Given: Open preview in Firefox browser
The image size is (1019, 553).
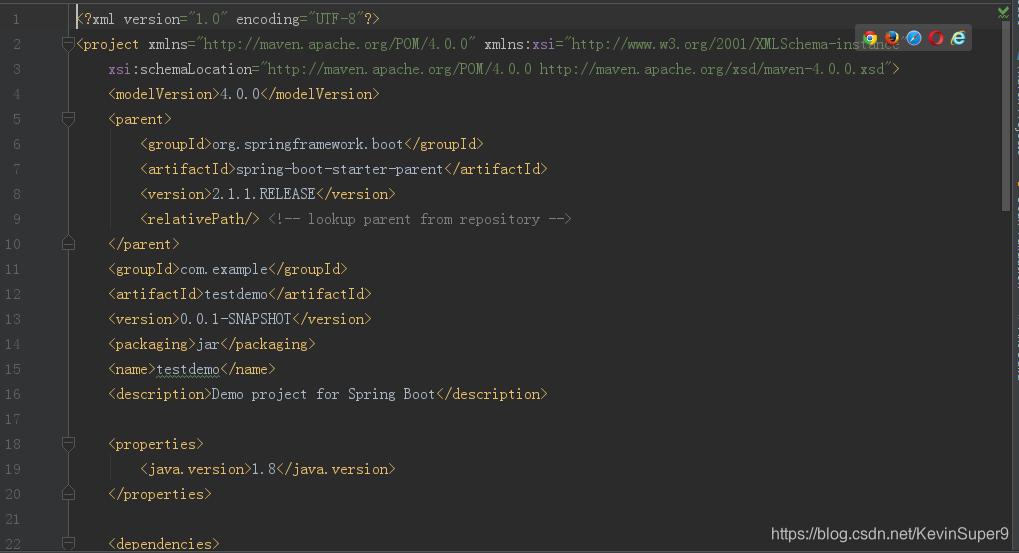Looking at the screenshot, I should coord(892,38).
